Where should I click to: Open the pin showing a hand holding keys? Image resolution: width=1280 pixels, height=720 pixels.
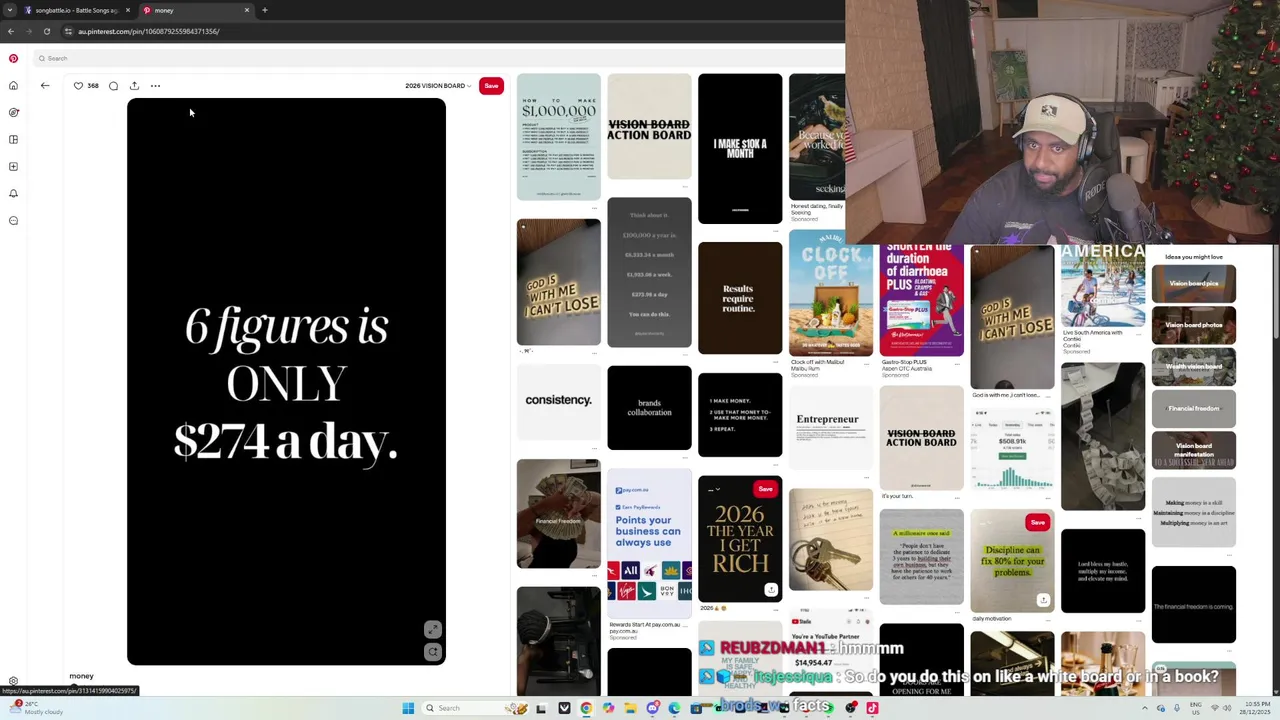(x=830, y=540)
